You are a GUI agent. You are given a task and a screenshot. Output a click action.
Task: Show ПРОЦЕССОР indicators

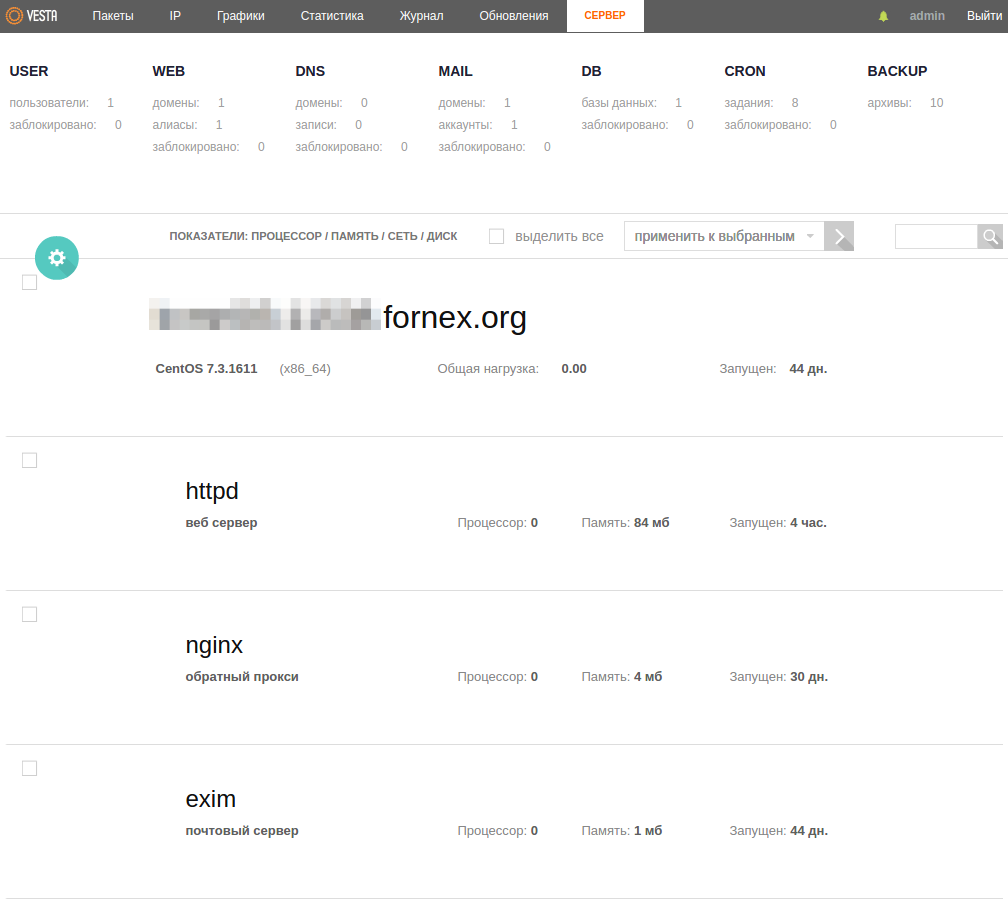pyautogui.click(x=286, y=237)
